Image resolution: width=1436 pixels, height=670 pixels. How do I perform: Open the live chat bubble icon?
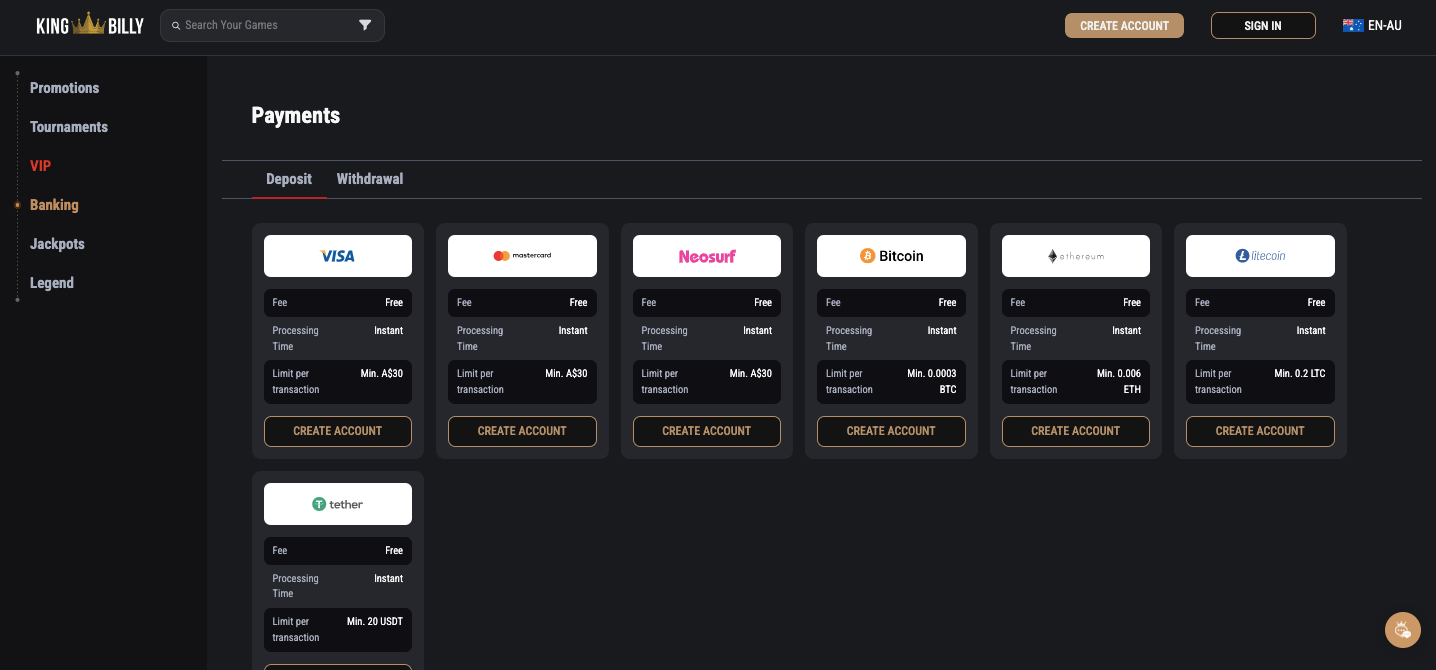click(1403, 630)
